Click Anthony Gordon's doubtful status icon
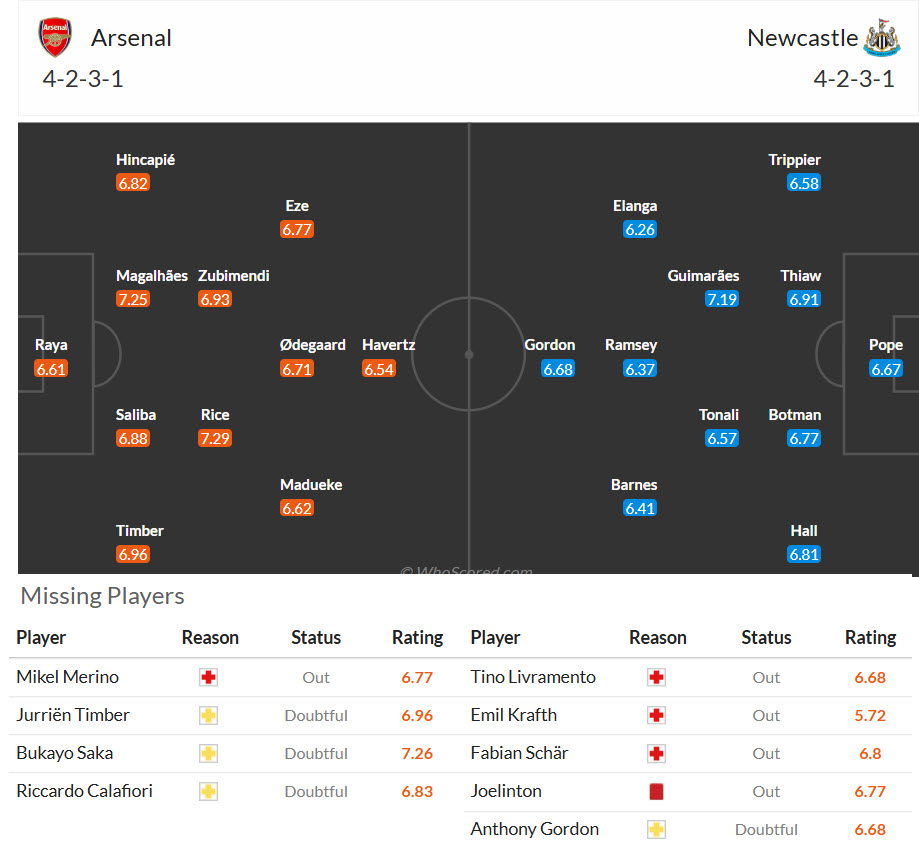The height and width of the screenshot is (866, 919). [x=657, y=829]
